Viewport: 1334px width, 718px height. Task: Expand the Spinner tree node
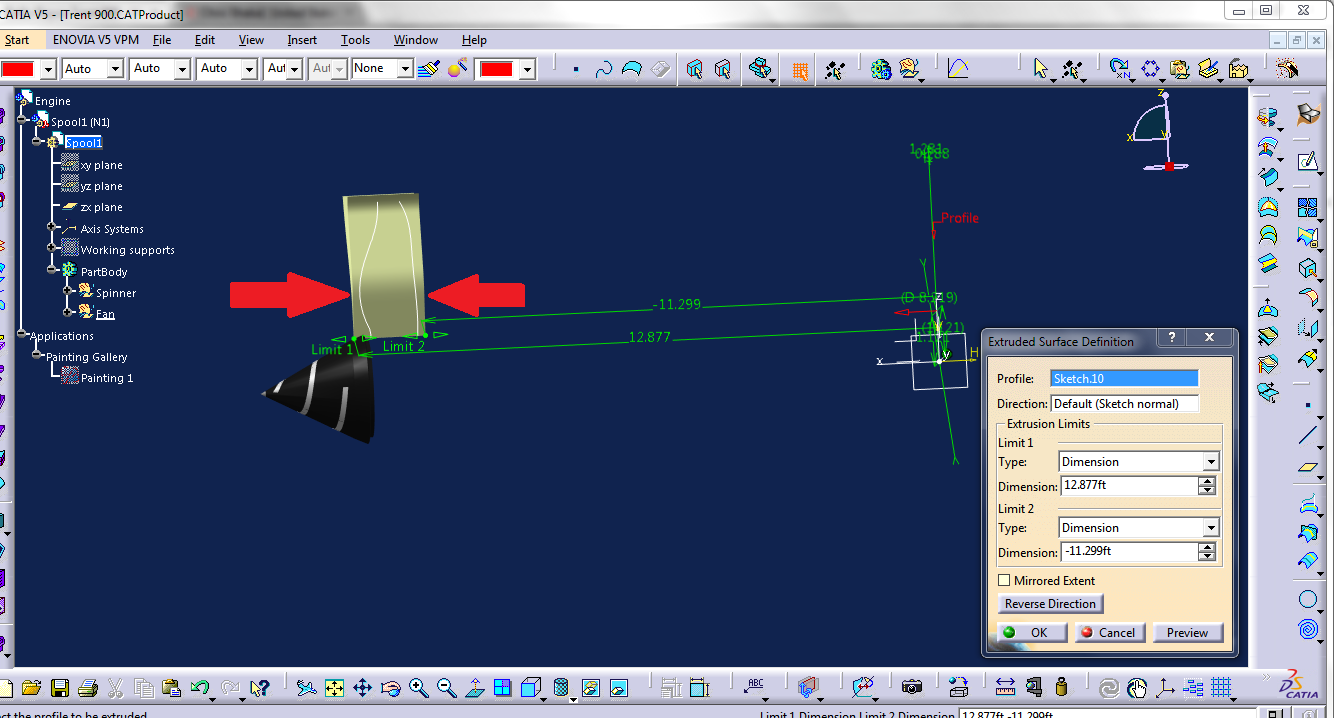click(67, 291)
